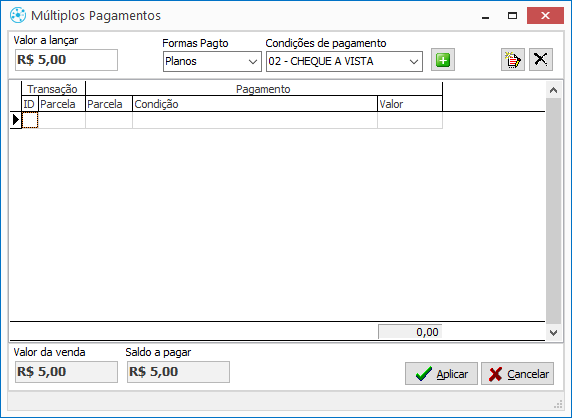Maximize the Múltiplos Pagamentos window
572x418 pixels.
(x=513, y=16)
